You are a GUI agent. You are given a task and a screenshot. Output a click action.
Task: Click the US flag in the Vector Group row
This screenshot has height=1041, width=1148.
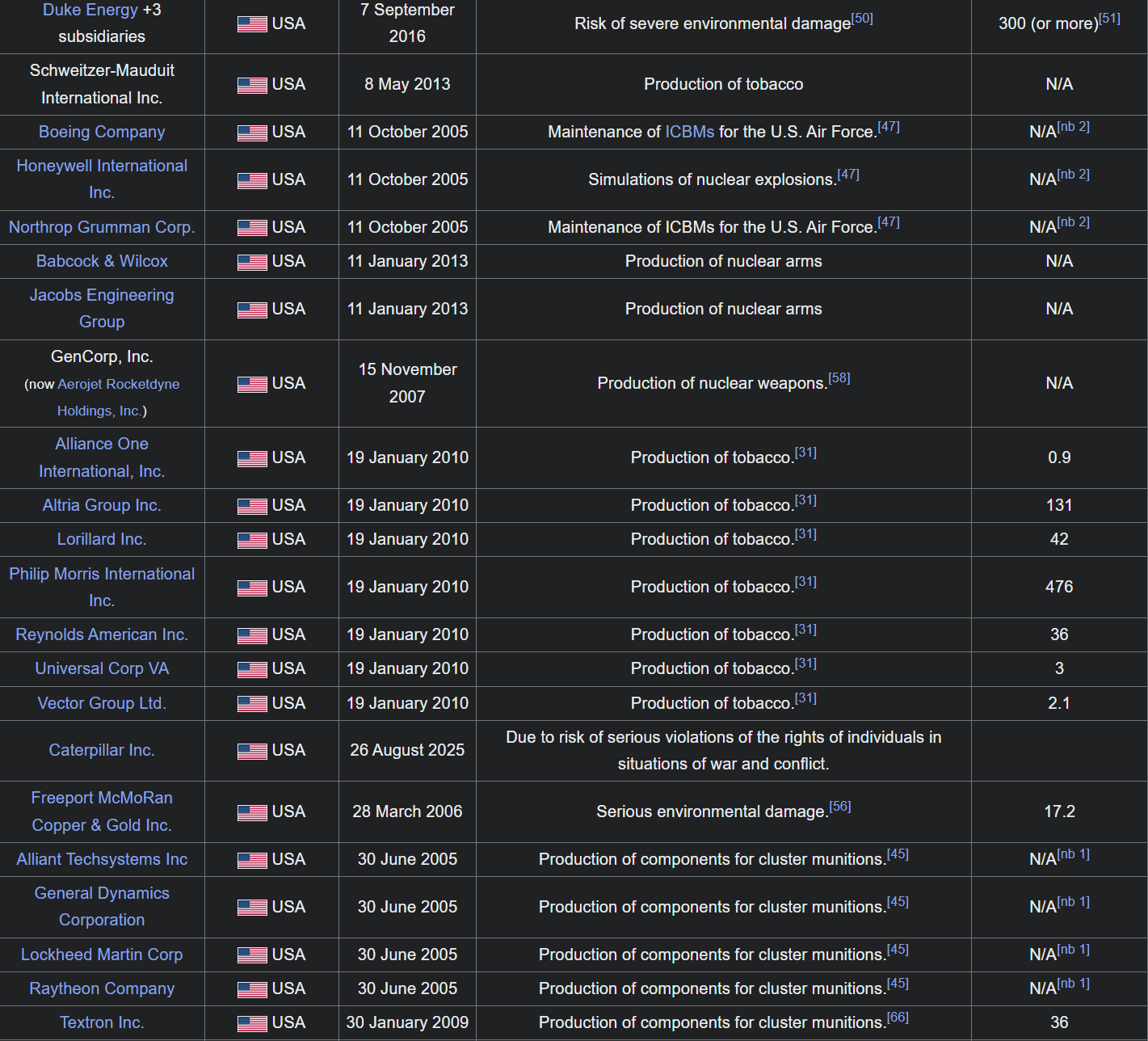pos(252,704)
